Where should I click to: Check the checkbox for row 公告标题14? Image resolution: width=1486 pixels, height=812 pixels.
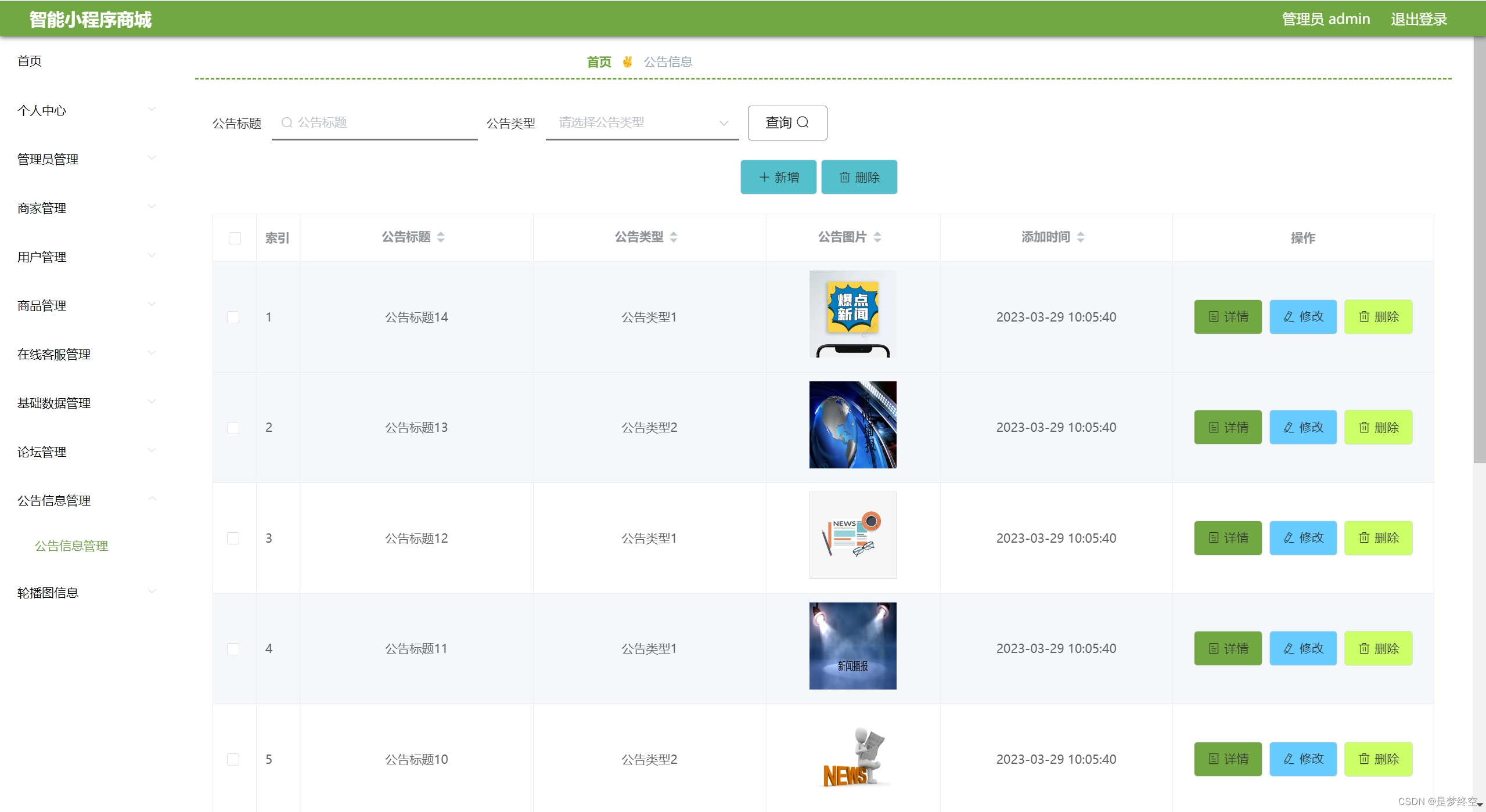click(233, 317)
